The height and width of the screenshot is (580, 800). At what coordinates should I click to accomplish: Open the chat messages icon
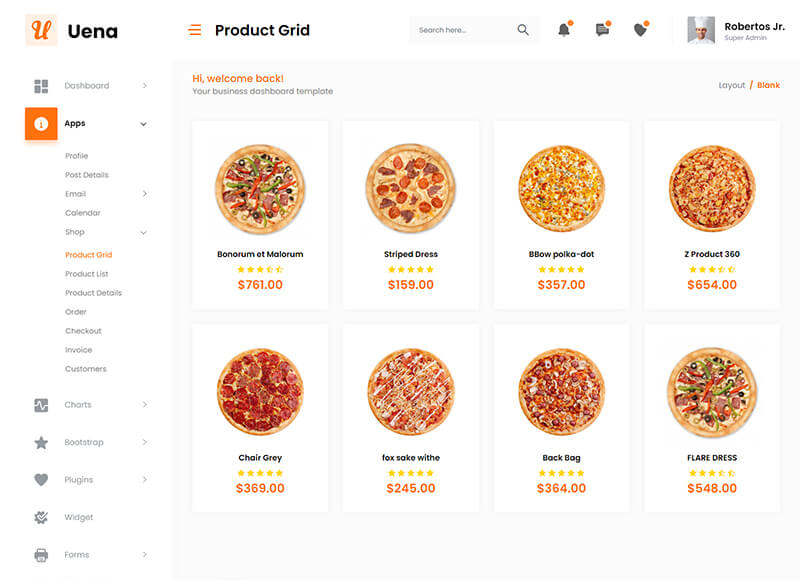[x=602, y=30]
